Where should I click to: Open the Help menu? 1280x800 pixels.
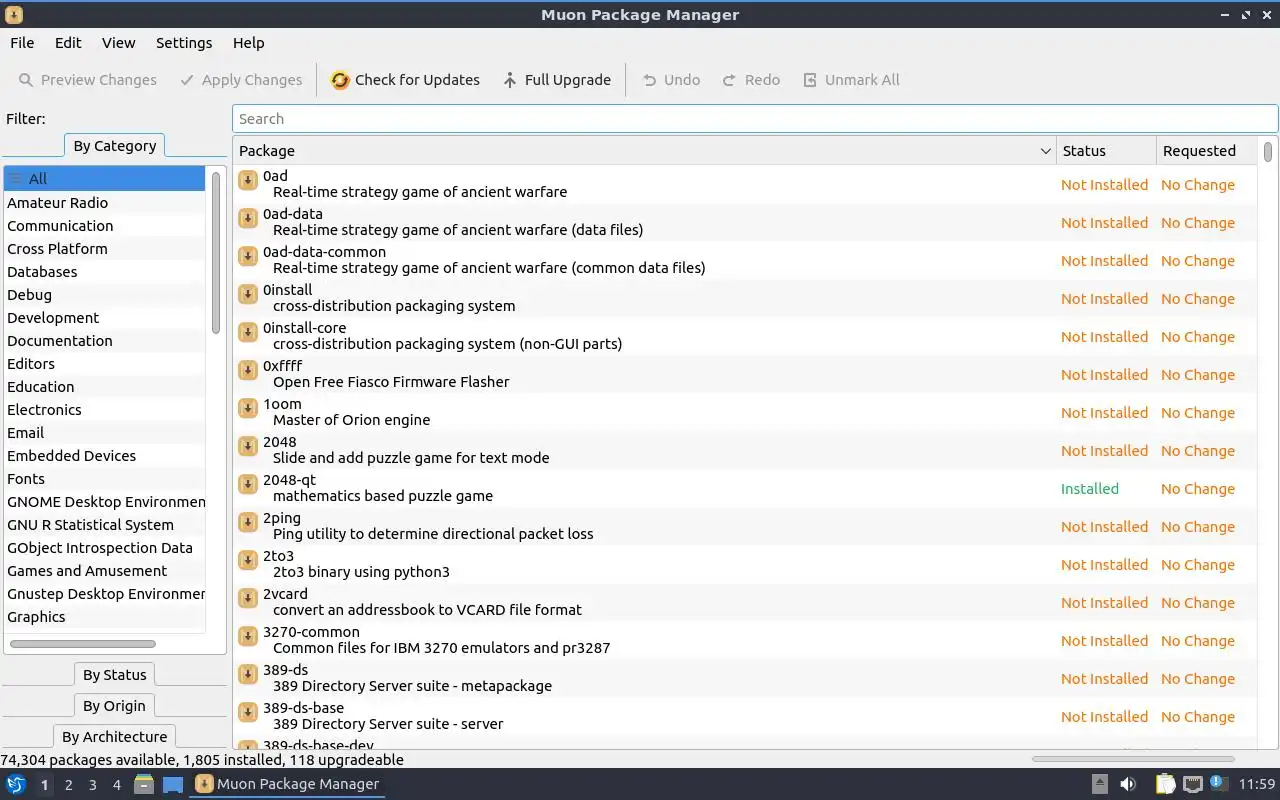coord(249,43)
